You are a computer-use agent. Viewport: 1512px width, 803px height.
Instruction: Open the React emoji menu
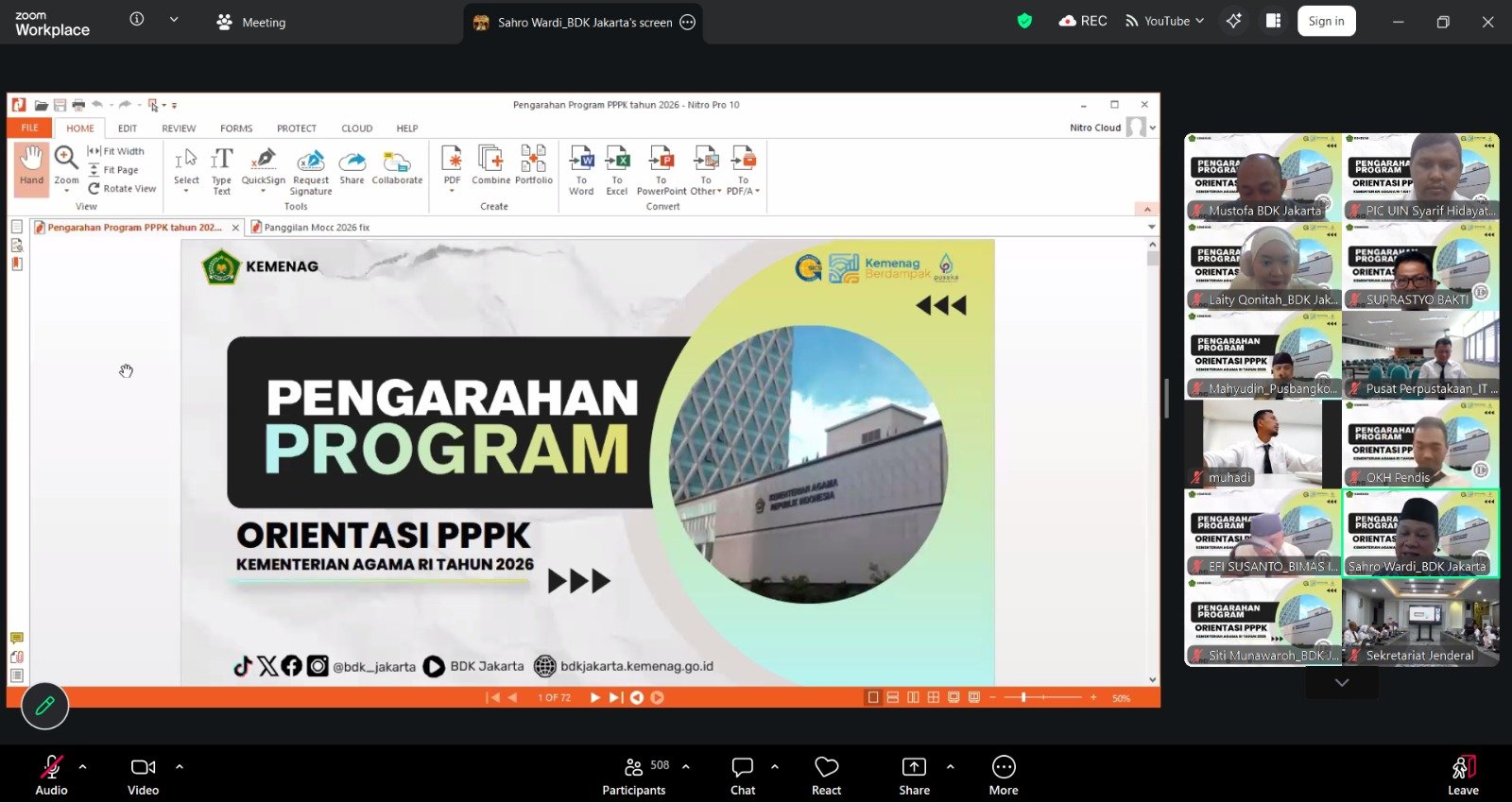click(826, 775)
